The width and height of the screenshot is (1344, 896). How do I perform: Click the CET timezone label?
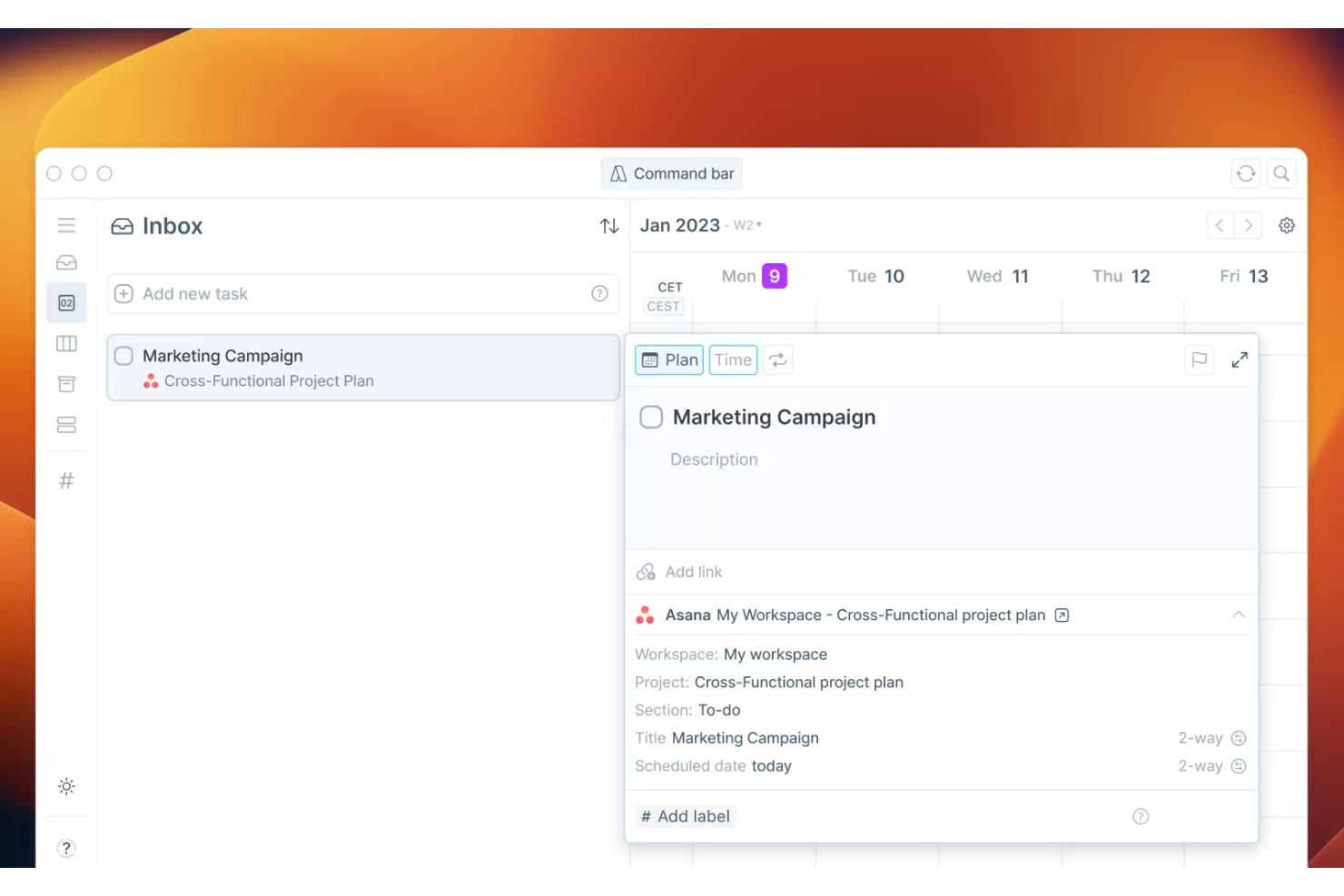[x=670, y=287]
